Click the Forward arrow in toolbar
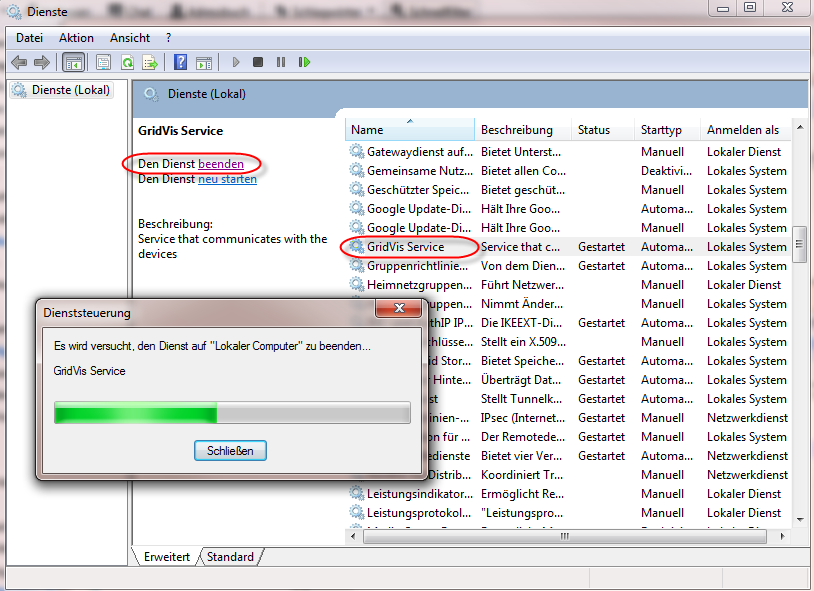This screenshot has width=814, height=591. coord(42,62)
